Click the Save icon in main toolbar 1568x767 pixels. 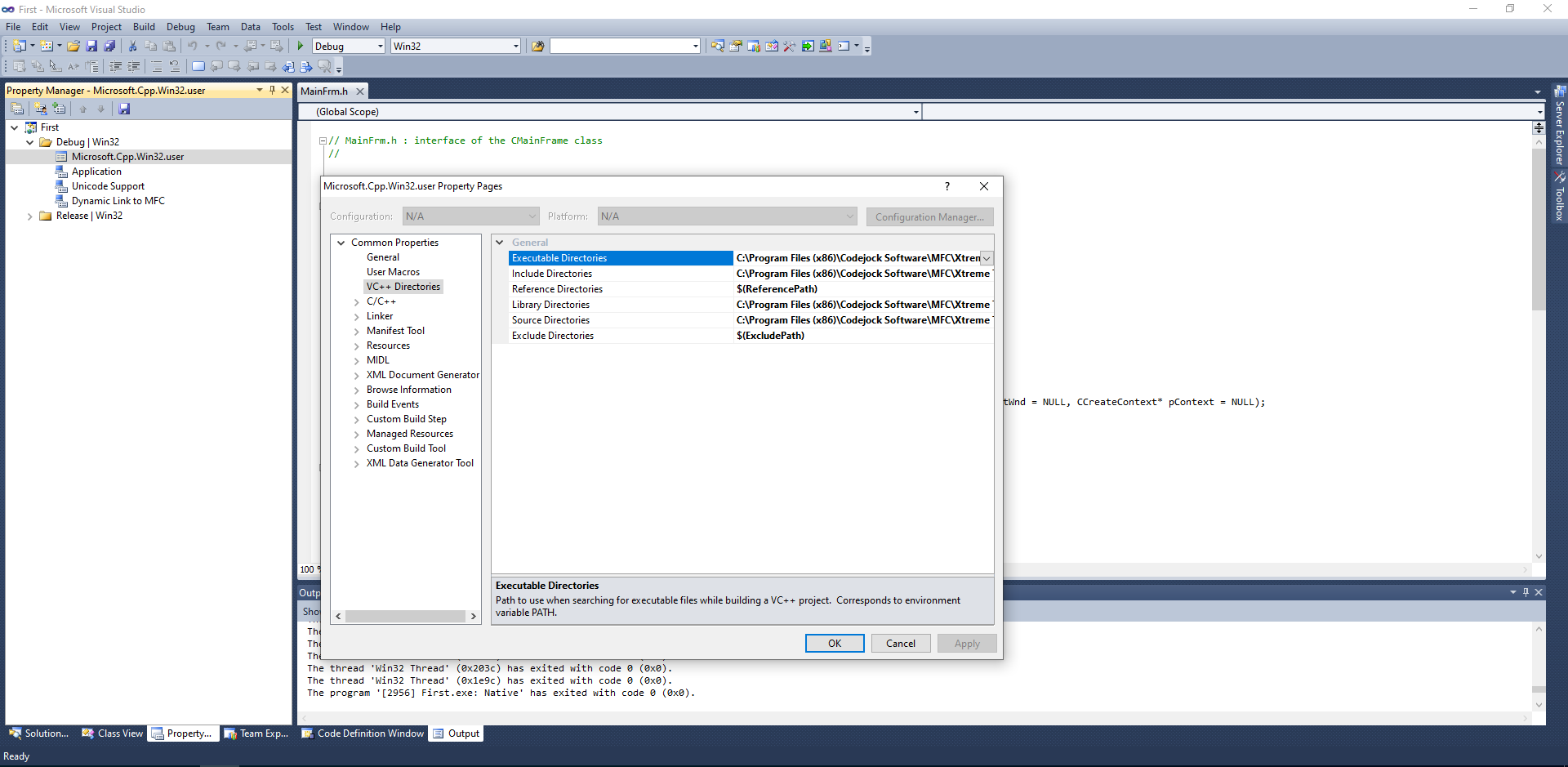coord(91,47)
